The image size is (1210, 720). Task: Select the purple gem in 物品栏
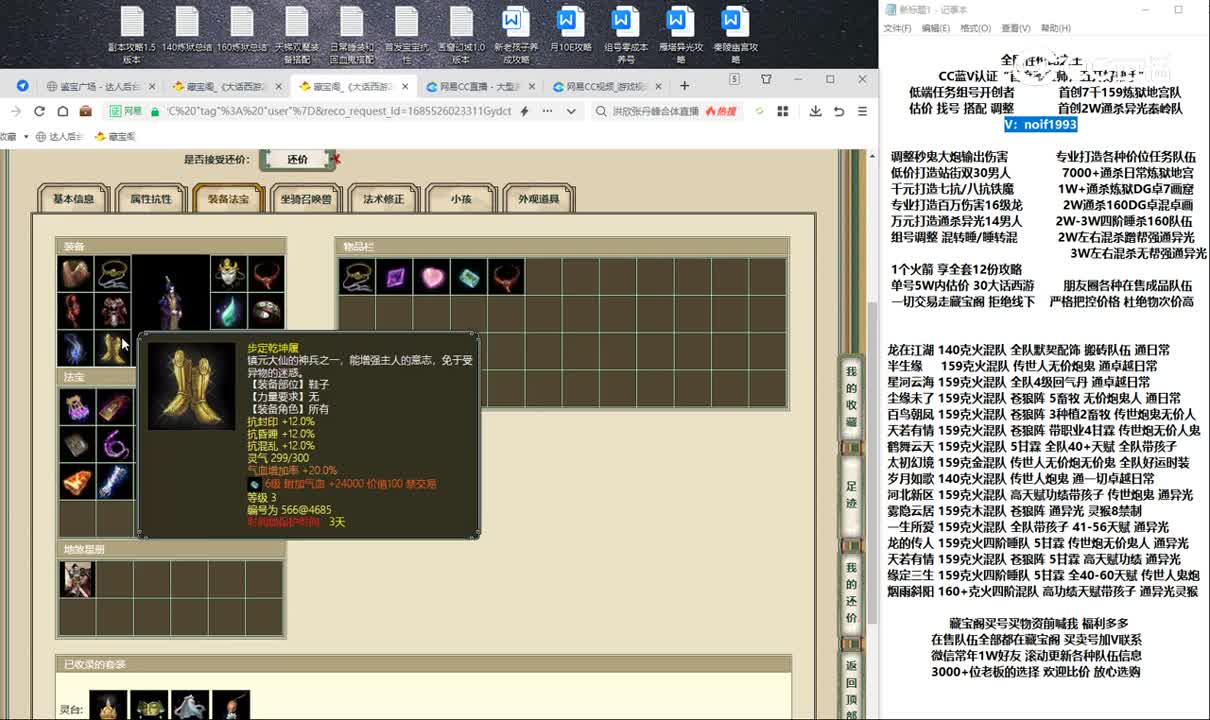point(394,277)
